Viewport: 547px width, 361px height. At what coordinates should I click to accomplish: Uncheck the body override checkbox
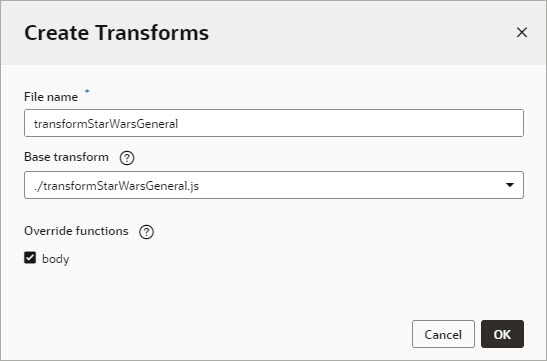tap(30, 258)
